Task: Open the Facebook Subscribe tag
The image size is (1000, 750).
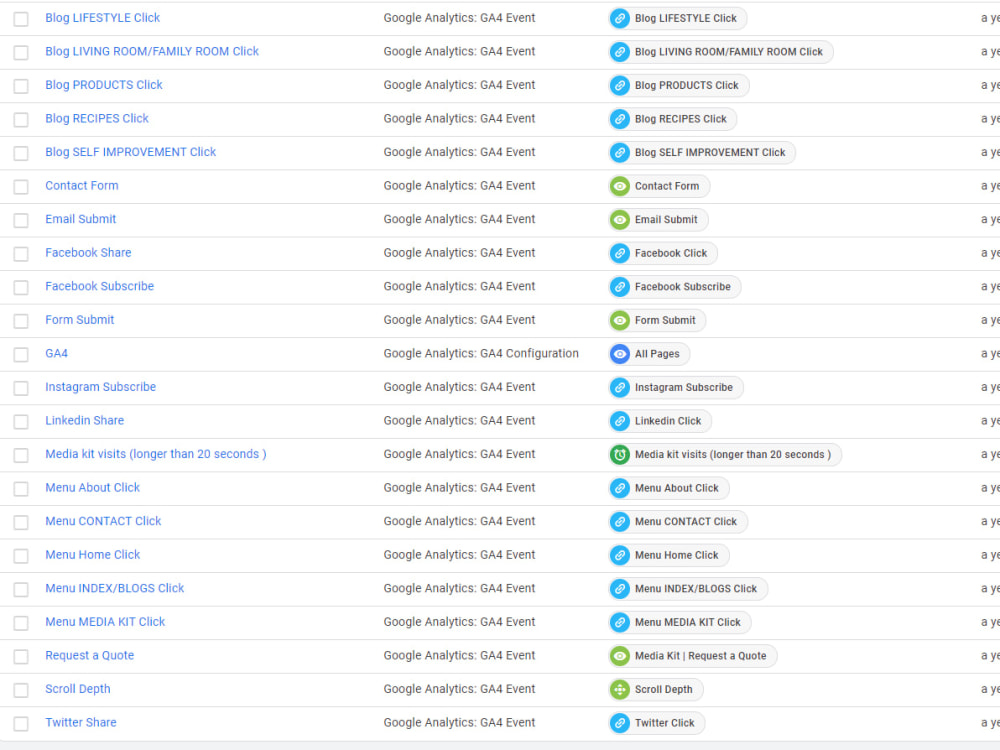Action: point(99,286)
